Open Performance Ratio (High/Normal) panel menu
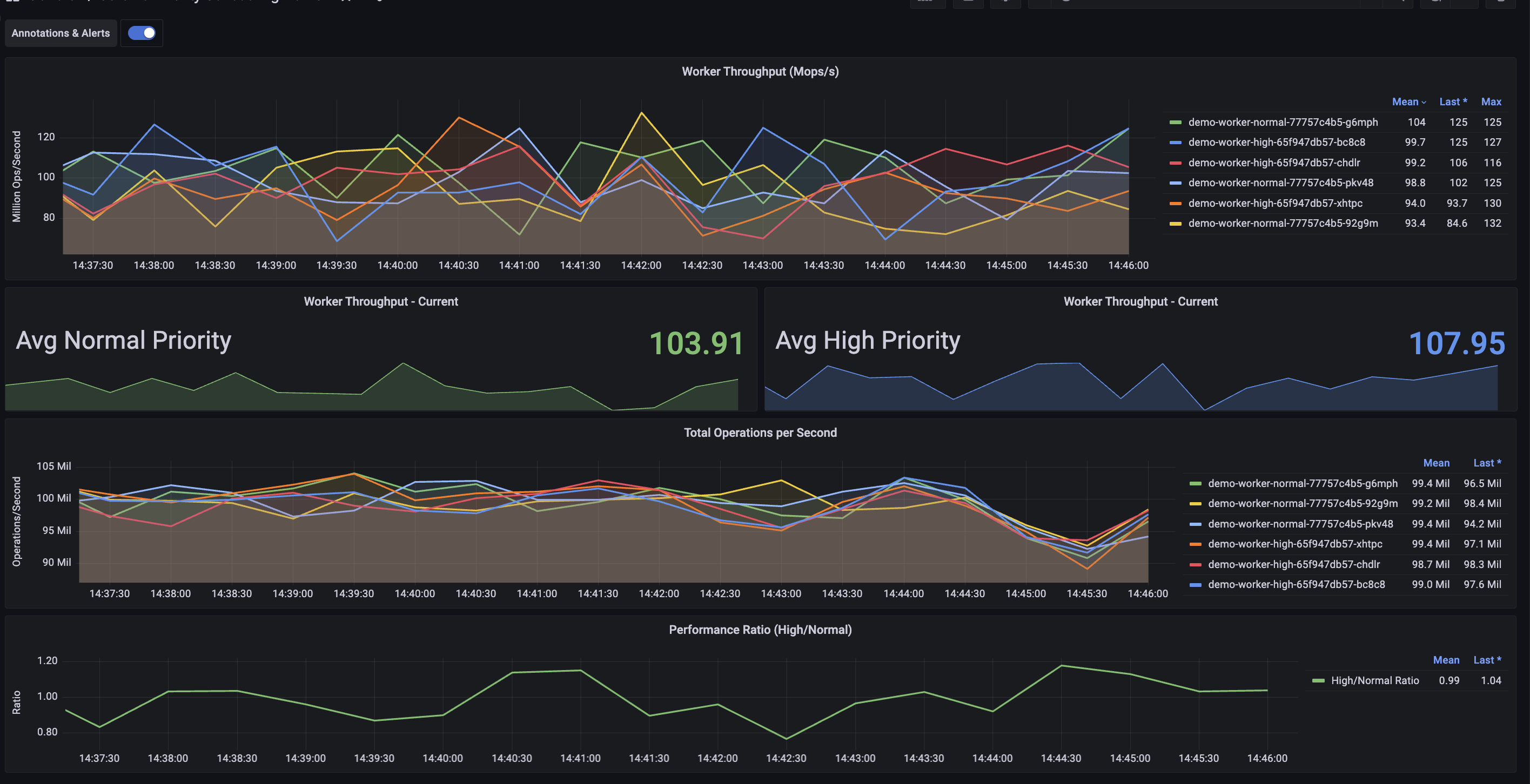Viewport: 1530px width, 784px height. [760, 630]
